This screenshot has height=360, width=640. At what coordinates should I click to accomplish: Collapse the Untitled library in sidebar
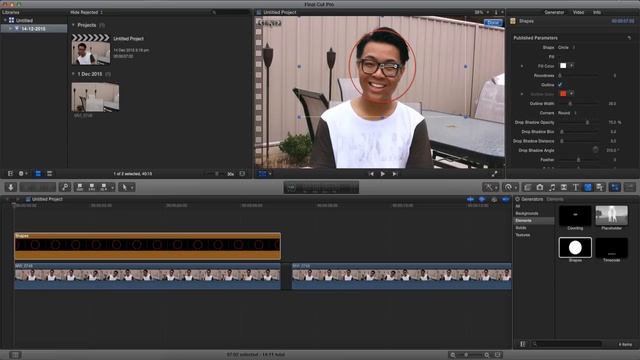click(5, 20)
